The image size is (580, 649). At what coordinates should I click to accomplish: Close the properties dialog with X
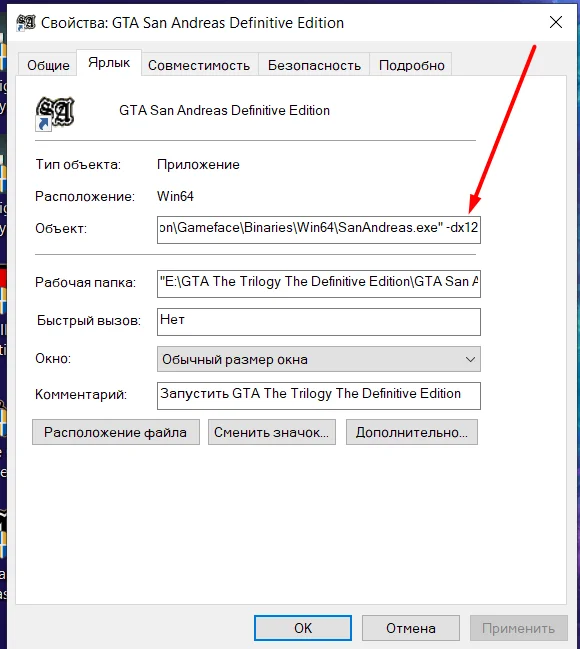(x=556, y=22)
